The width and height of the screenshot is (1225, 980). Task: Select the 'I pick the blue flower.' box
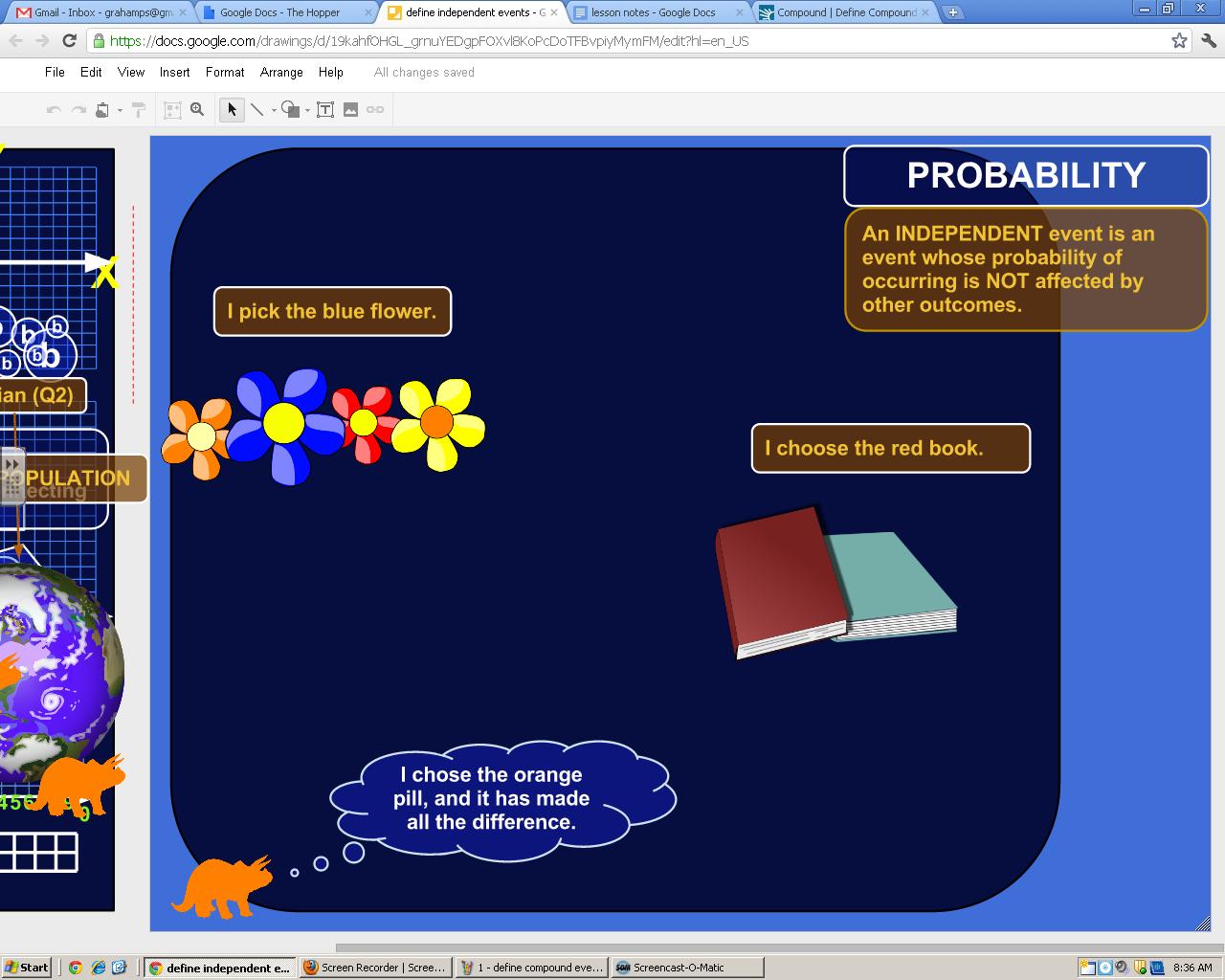[x=332, y=311]
